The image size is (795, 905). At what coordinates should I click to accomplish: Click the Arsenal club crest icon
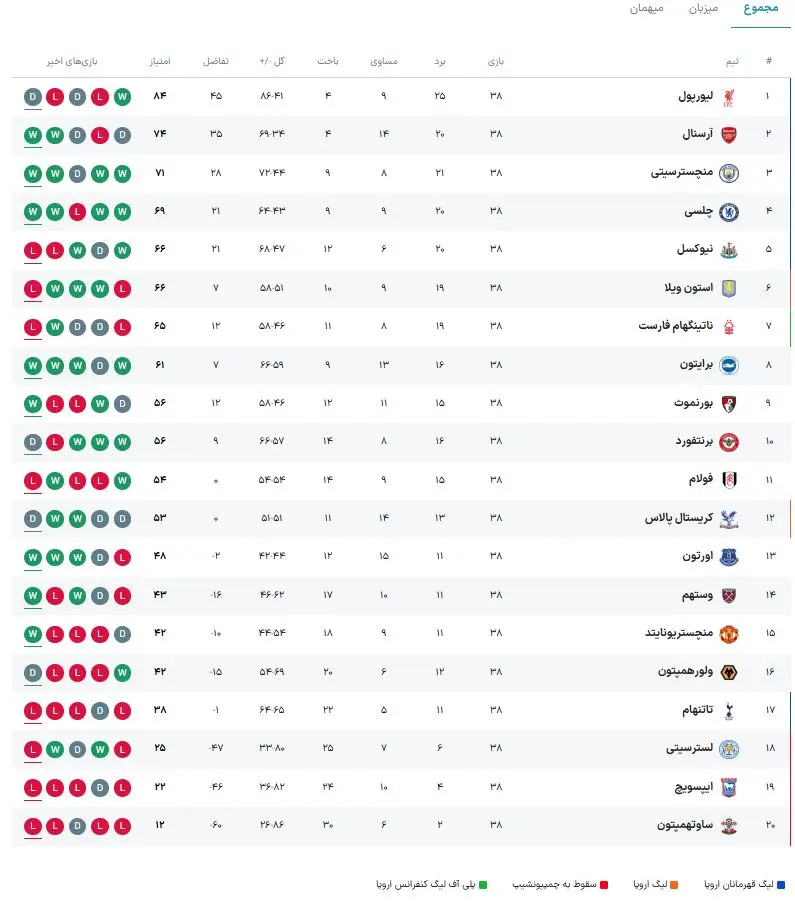pos(729,135)
